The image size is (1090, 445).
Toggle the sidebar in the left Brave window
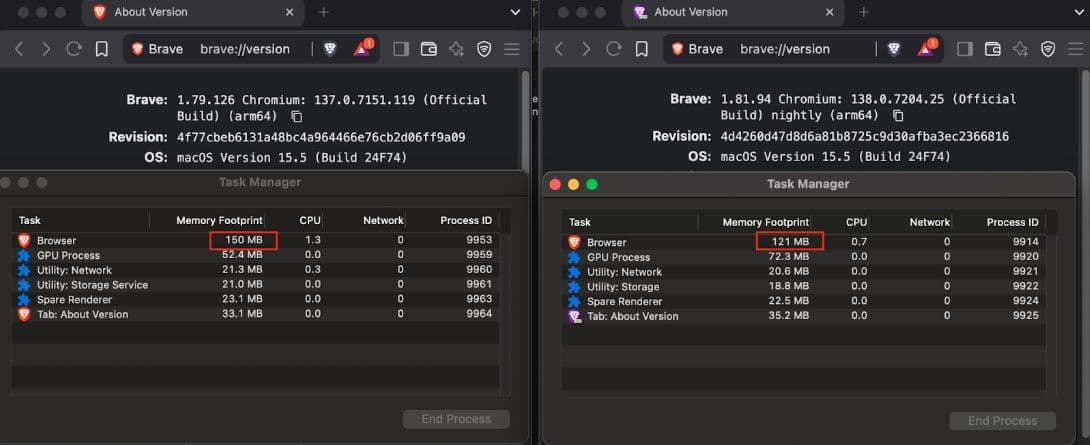pyautogui.click(x=401, y=49)
